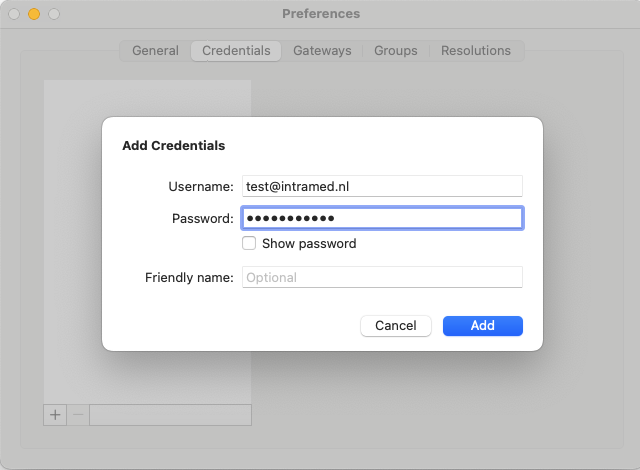640x470 pixels.
Task: Click the blank bar beside minus button
Action: point(170,414)
